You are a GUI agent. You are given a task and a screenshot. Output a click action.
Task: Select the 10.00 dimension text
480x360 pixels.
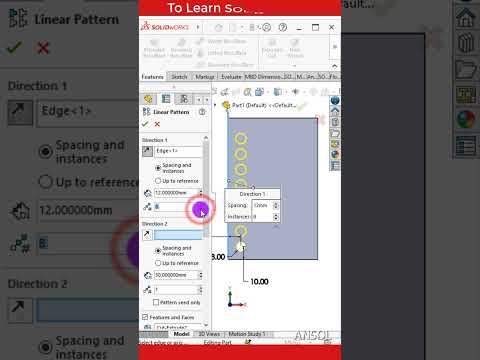[259, 282]
